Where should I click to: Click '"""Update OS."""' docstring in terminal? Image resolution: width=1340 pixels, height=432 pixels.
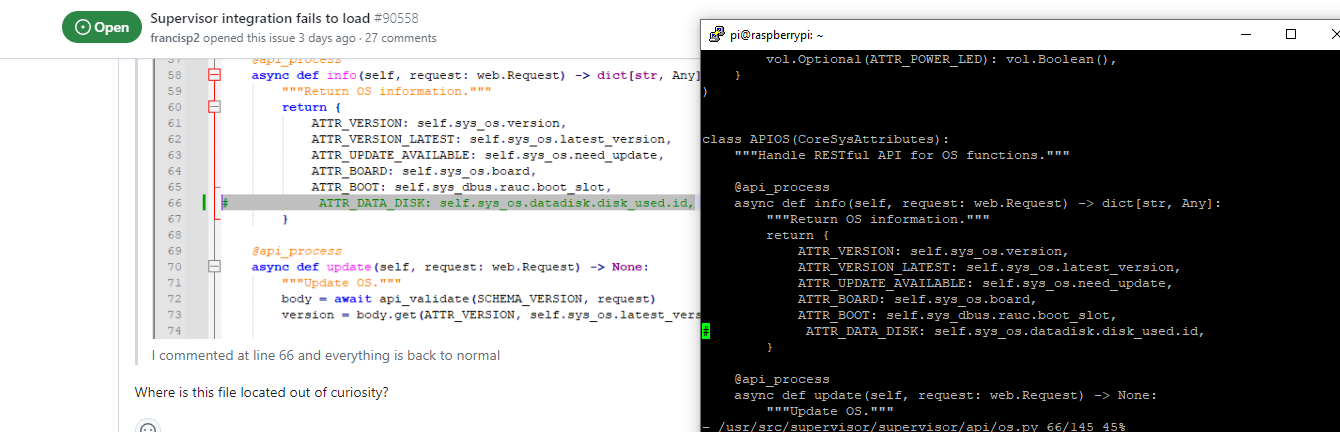[x=829, y=411]
